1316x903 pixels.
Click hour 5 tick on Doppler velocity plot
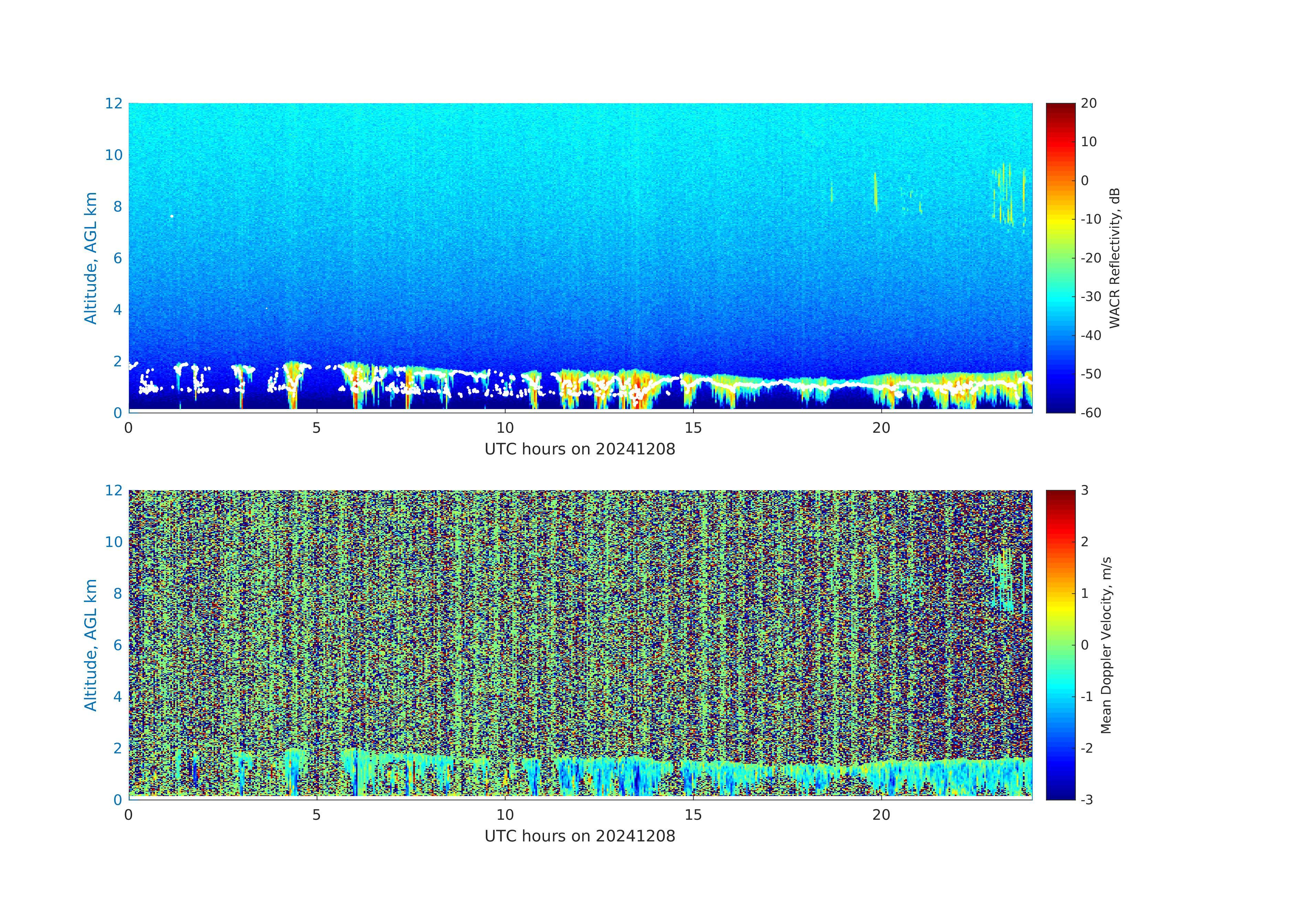317,815
